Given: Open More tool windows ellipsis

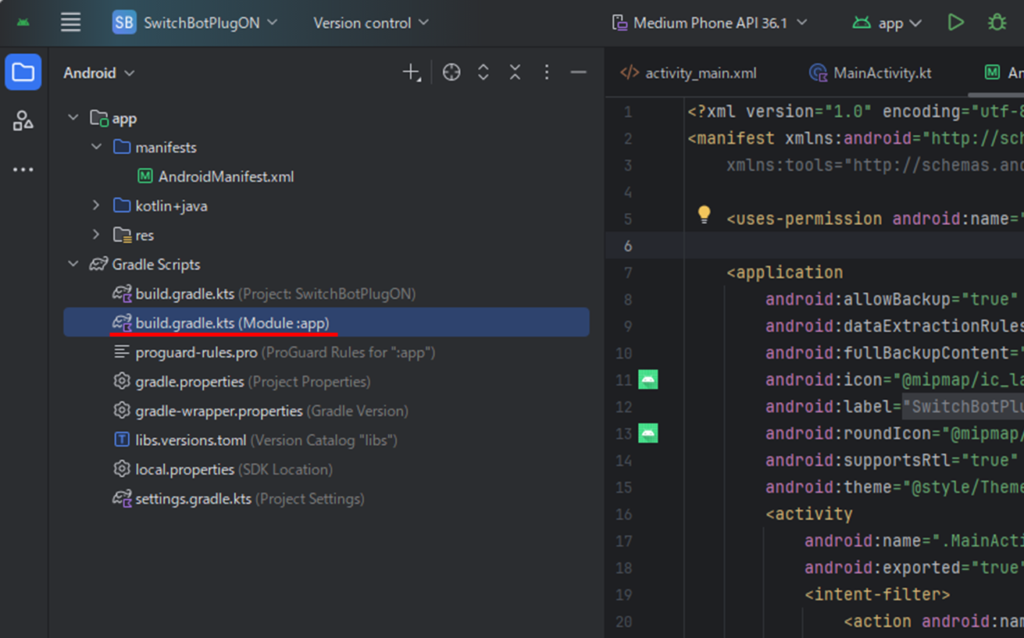Looking at the screenshot, I should click(23, 170).
